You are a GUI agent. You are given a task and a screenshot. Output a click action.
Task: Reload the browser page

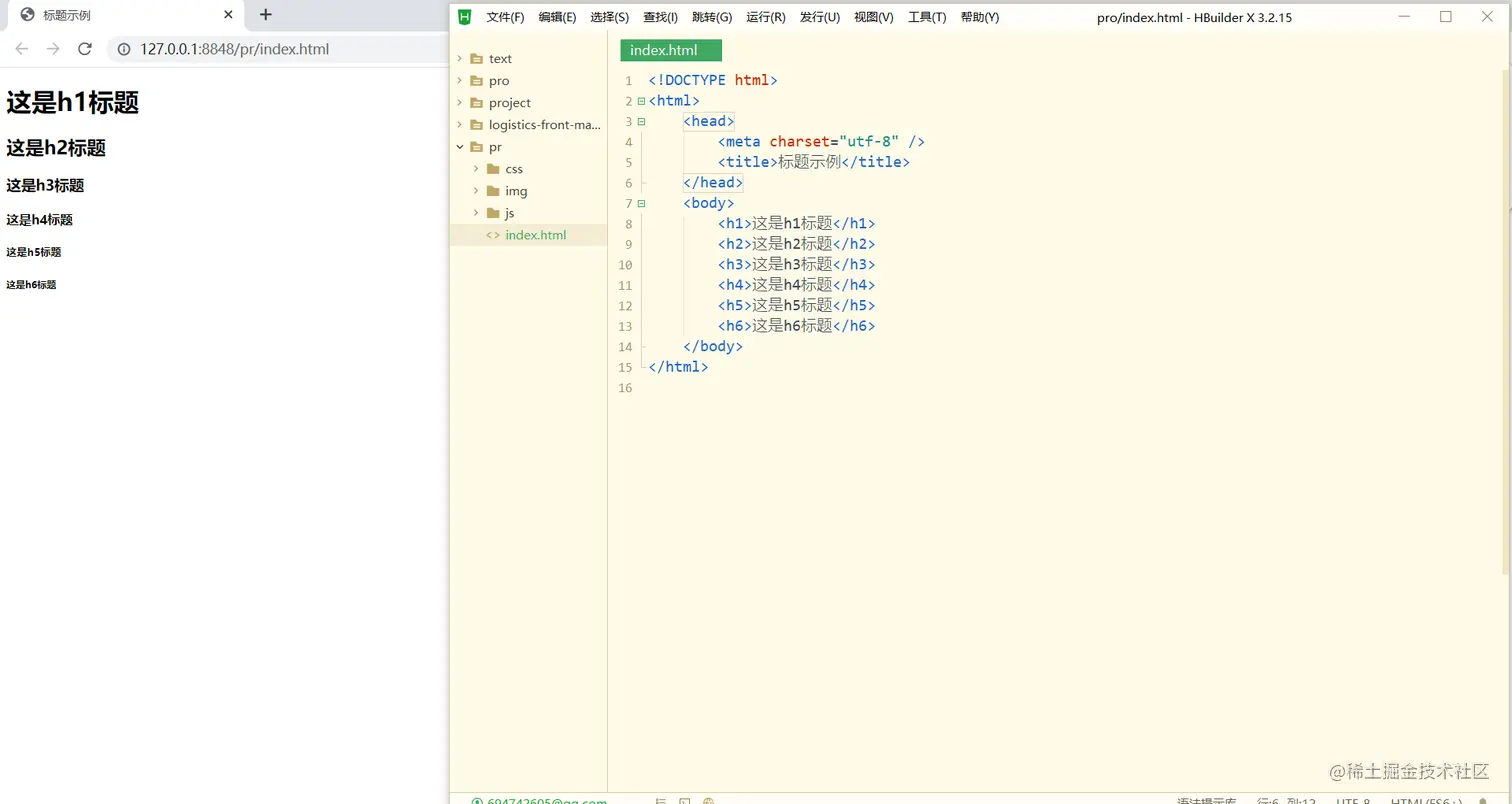85,49
